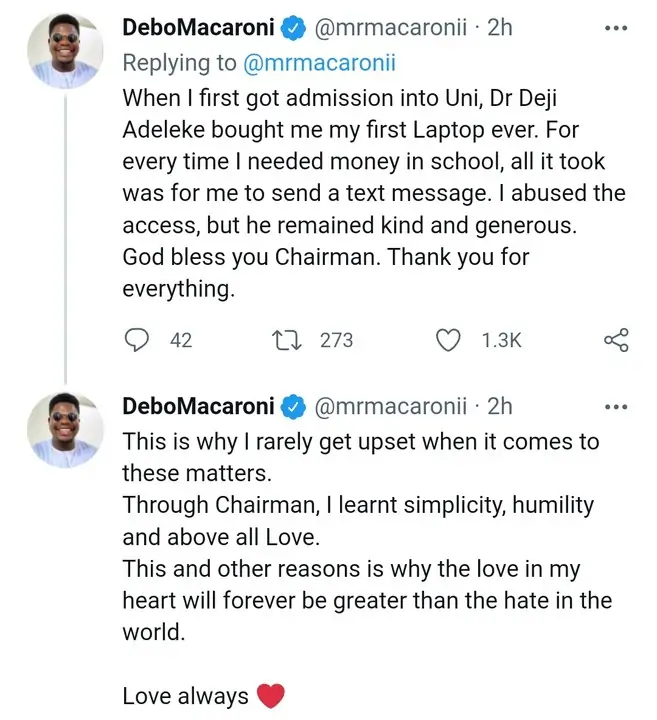Click the 2h timestamp on second tweet
This screenshot has width=657, height=720.
499,406
